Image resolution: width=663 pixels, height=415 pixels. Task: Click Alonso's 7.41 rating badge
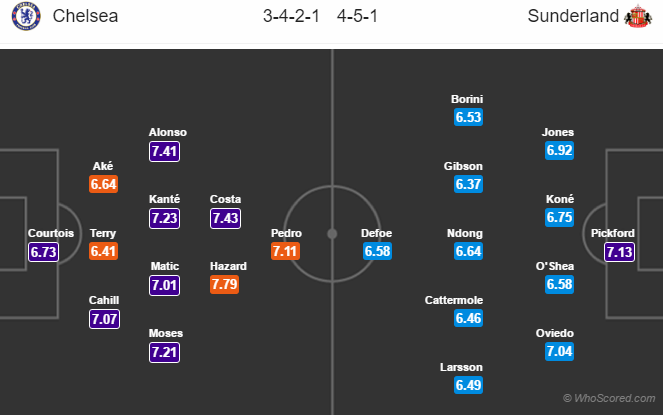point(165,151)
